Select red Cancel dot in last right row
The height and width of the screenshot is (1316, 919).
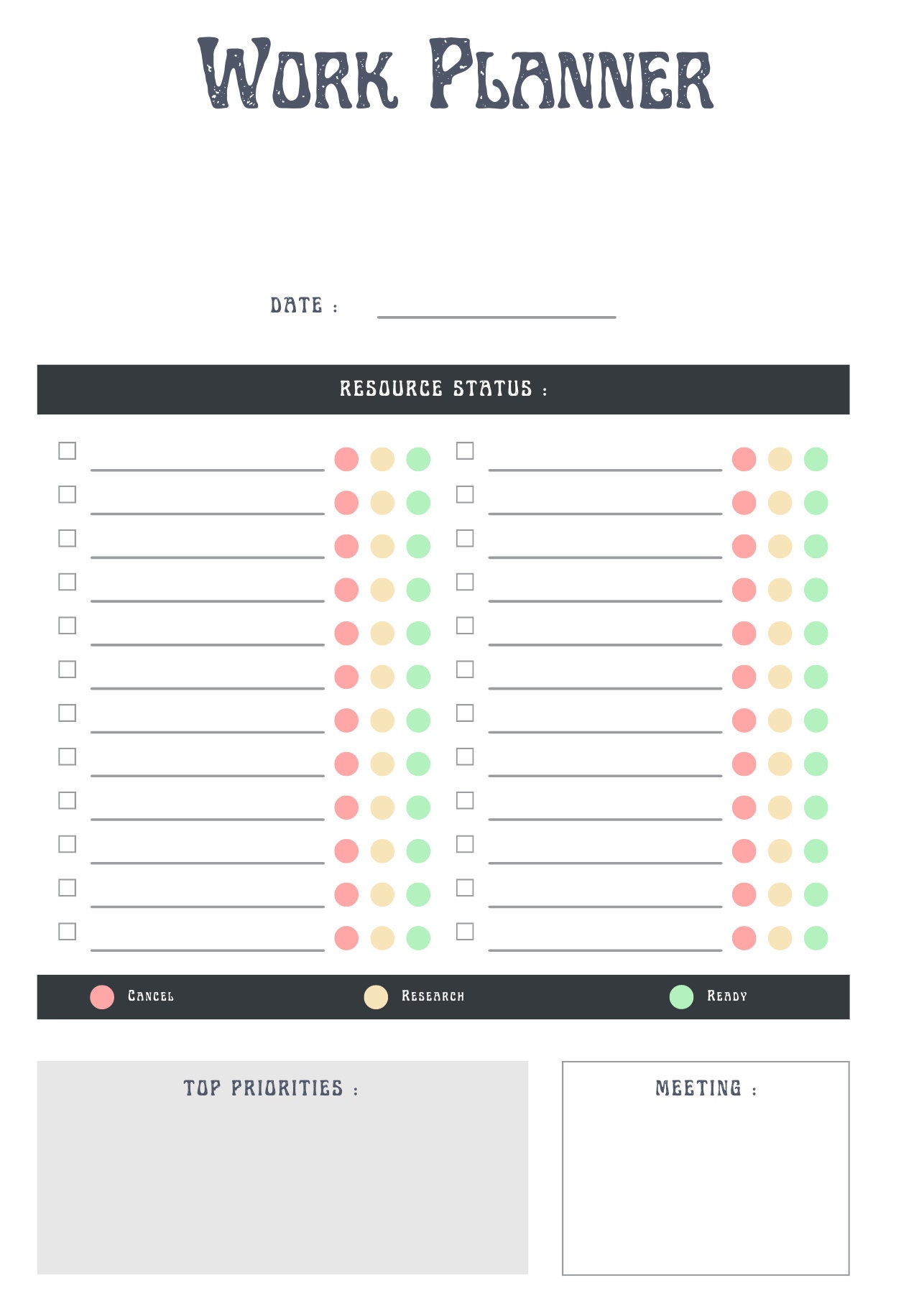point(744,938)
